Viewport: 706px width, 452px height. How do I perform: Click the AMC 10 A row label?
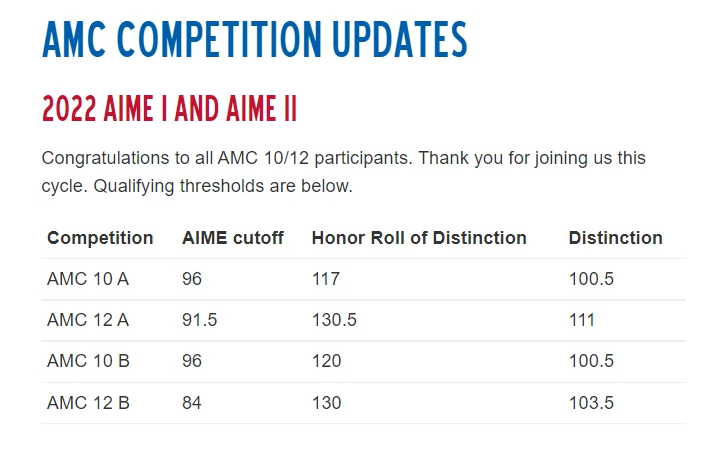pyautogui.click(x=88, y=279)
